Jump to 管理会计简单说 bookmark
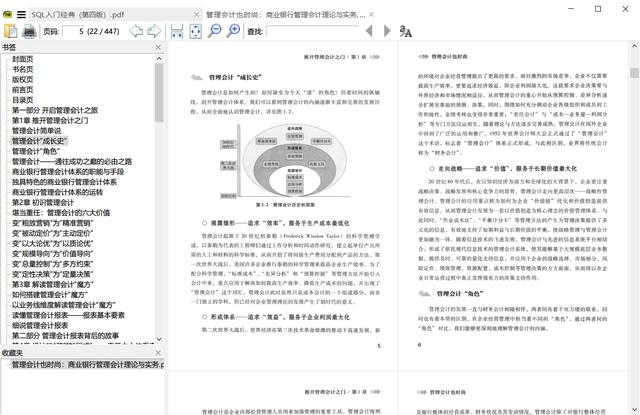This screenshot has height=415, width=640. point(36,131)
